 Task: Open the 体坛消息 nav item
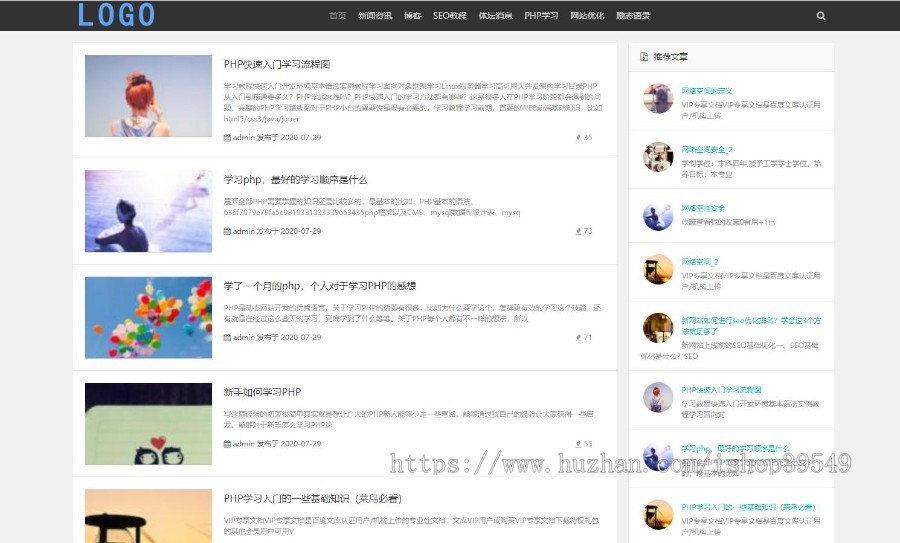[x=495, y=15]
